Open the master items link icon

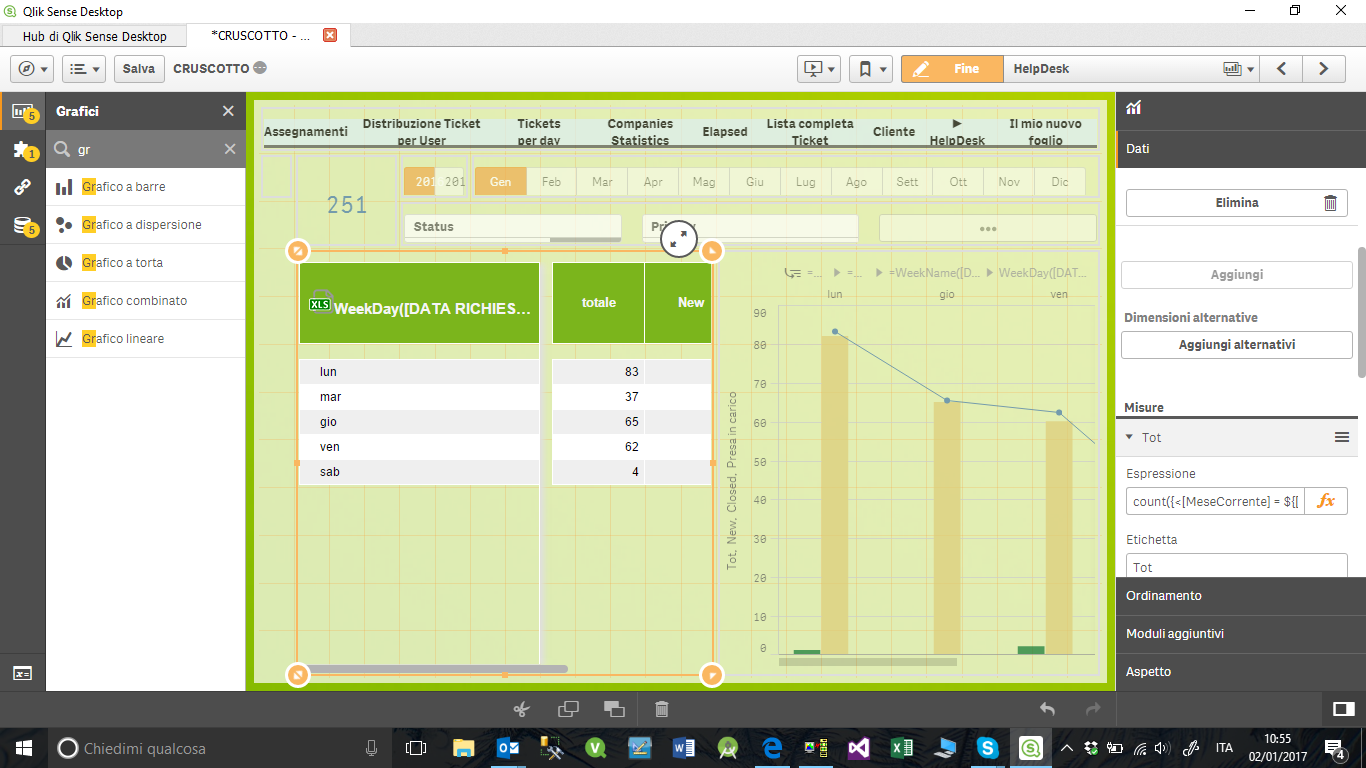(x=22, y=187)
